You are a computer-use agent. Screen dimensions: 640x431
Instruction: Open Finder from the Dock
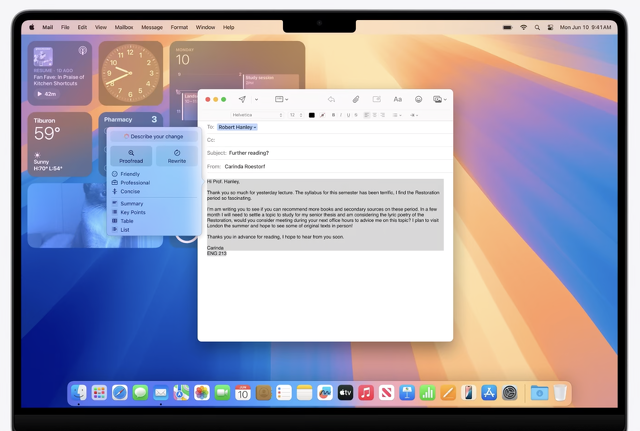(79, 393)
